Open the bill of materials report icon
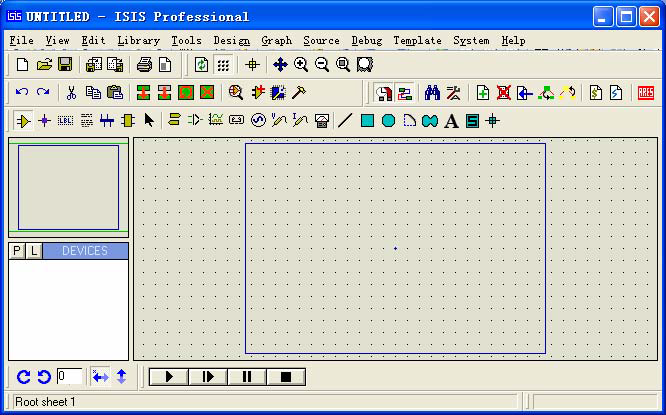The image size is (666, 415). point(595,93)
